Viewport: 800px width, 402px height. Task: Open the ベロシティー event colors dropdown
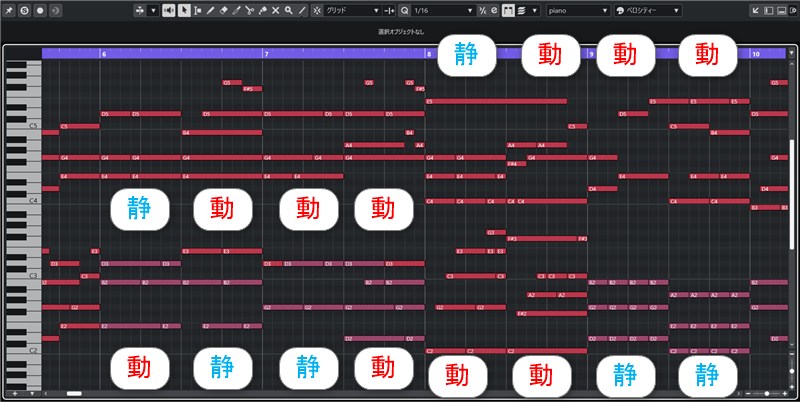[647, 10]
